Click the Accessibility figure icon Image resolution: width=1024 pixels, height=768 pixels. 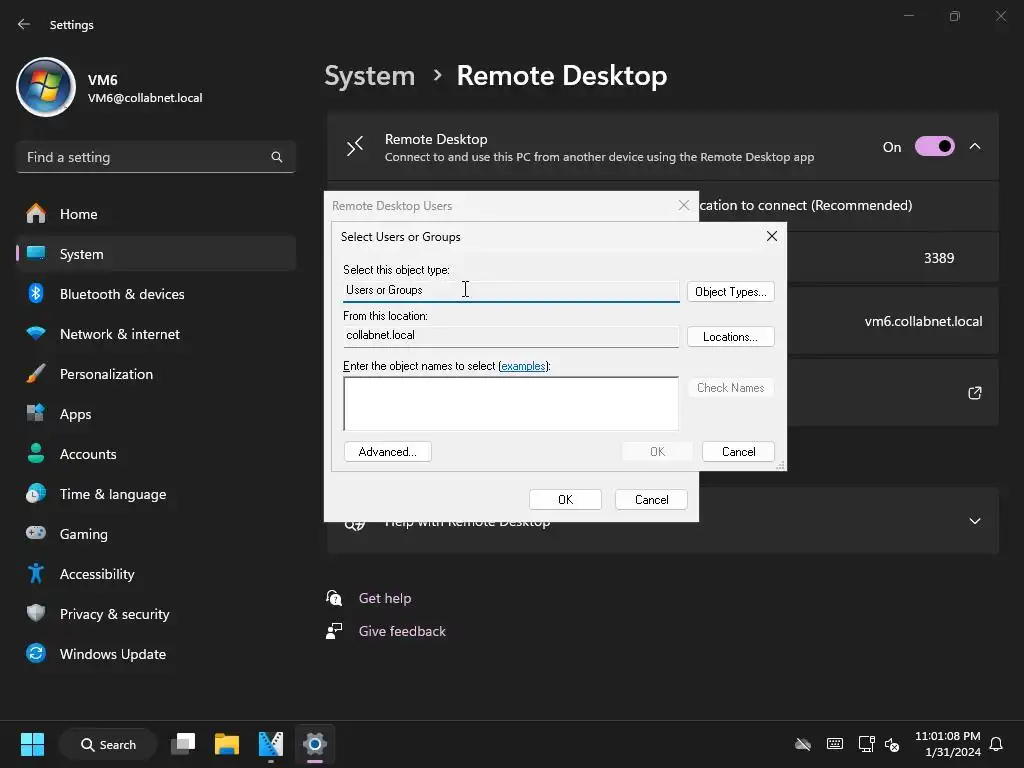(x=36, y=573)
